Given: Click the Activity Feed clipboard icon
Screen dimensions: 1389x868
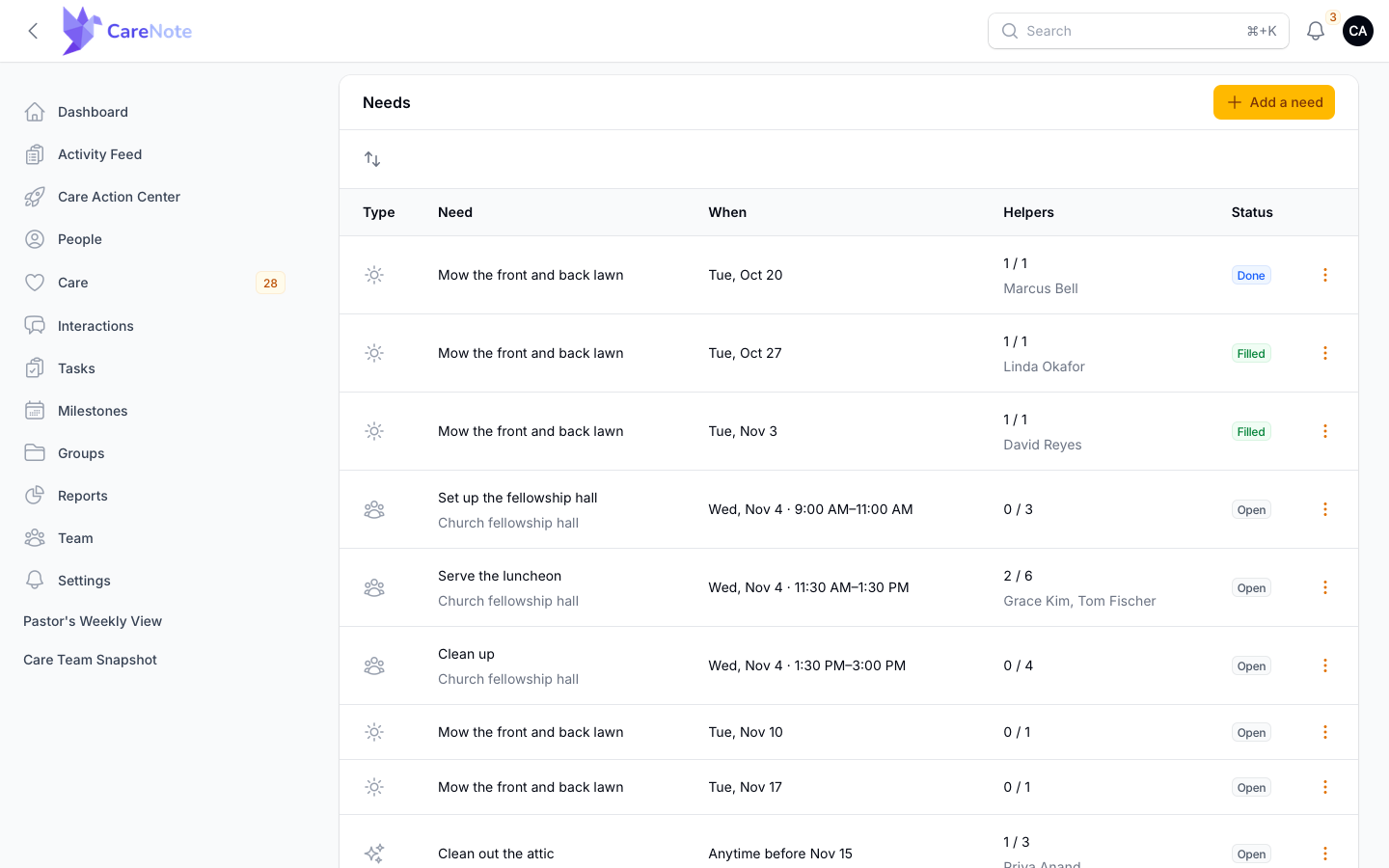Looking at the screenshot, I should coord(35,154).
